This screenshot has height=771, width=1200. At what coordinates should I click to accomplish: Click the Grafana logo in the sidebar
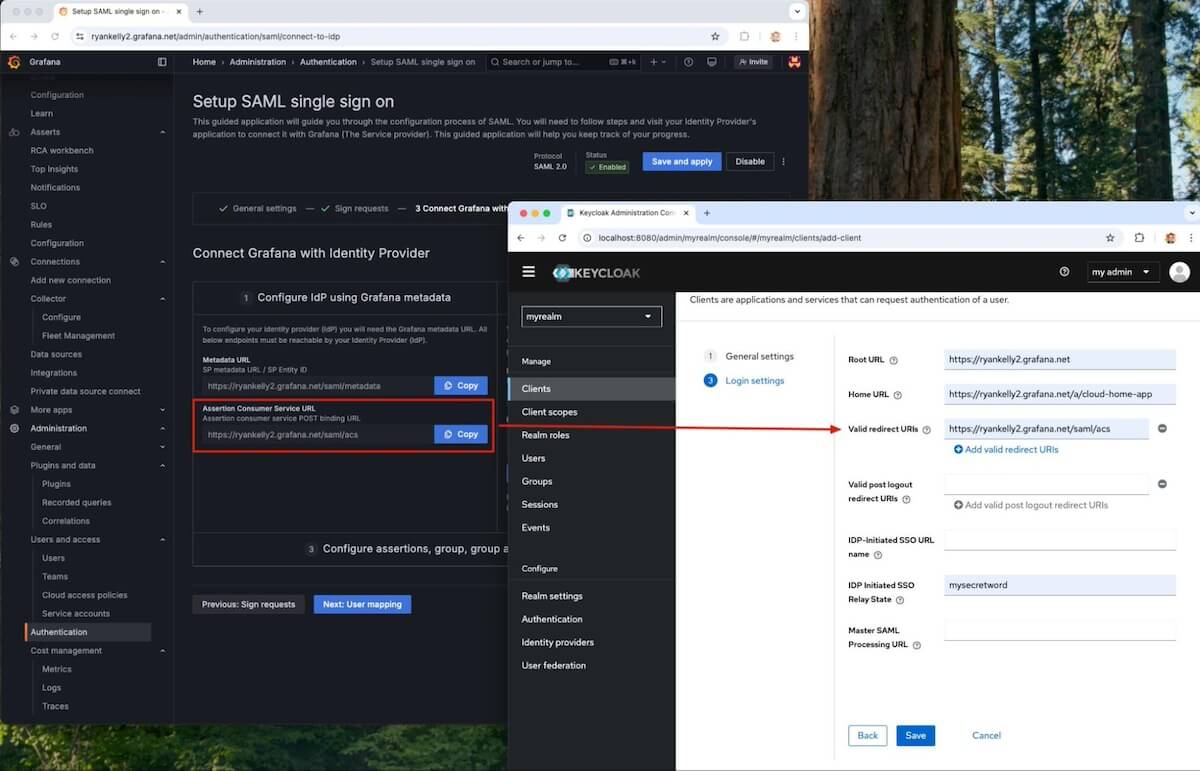[x=14, y=62]
